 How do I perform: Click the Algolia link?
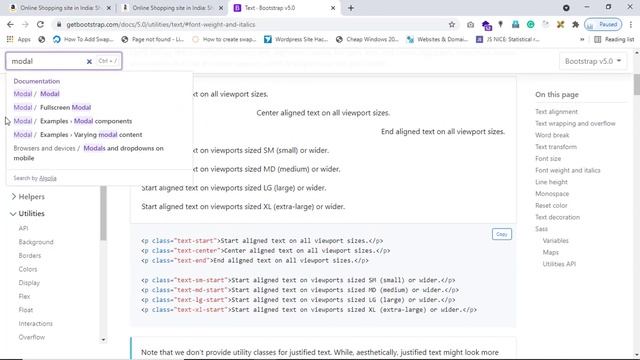pyautogui.click(x=48, y=178)
